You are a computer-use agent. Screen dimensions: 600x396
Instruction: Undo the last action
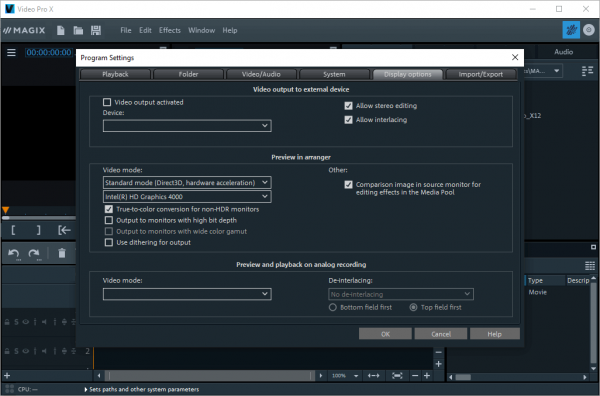[x=14, y=253]
